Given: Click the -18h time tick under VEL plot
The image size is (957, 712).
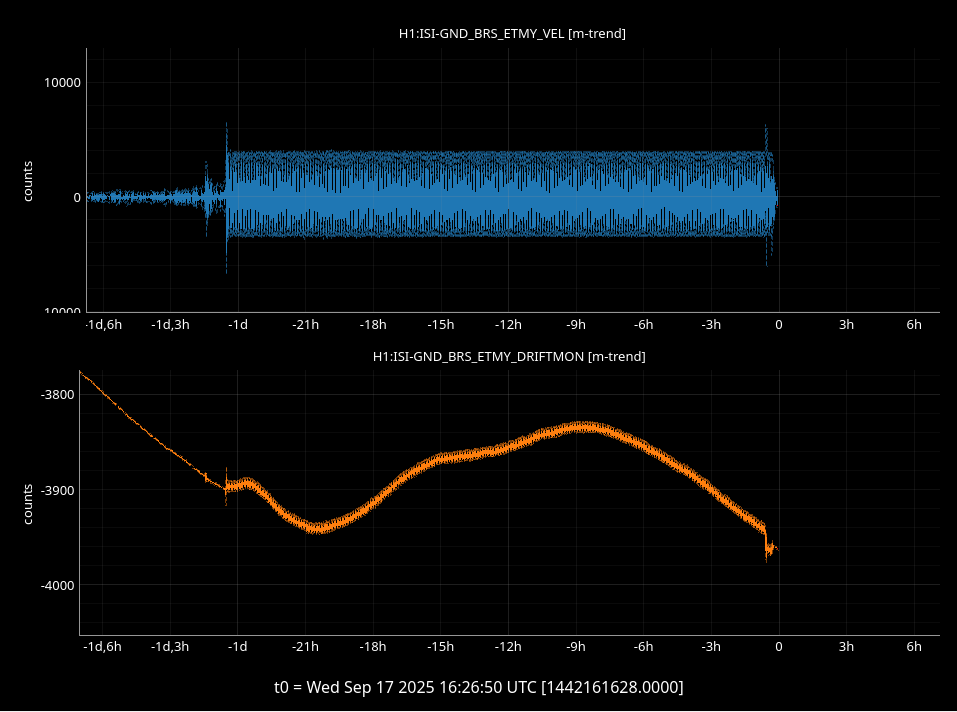Looking at the screenshot, I should (x=373, y=325).
